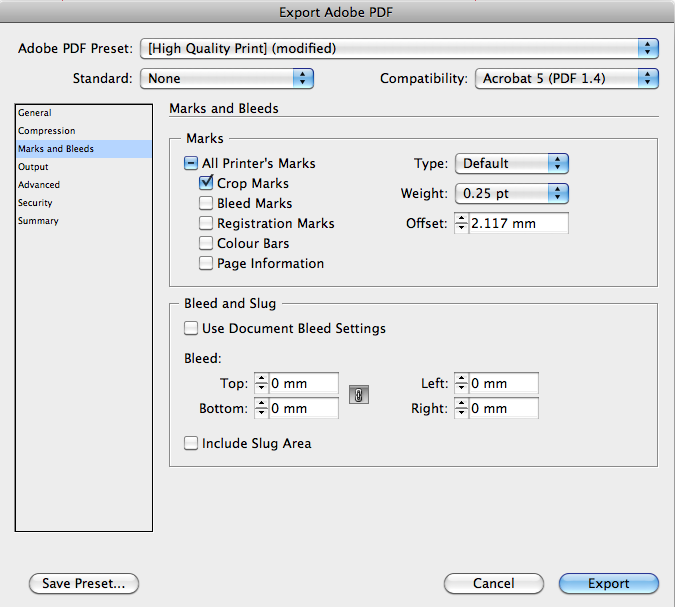Click the Right bleed stepper arrows
This screenshot has height=607, width=675.
461,408
